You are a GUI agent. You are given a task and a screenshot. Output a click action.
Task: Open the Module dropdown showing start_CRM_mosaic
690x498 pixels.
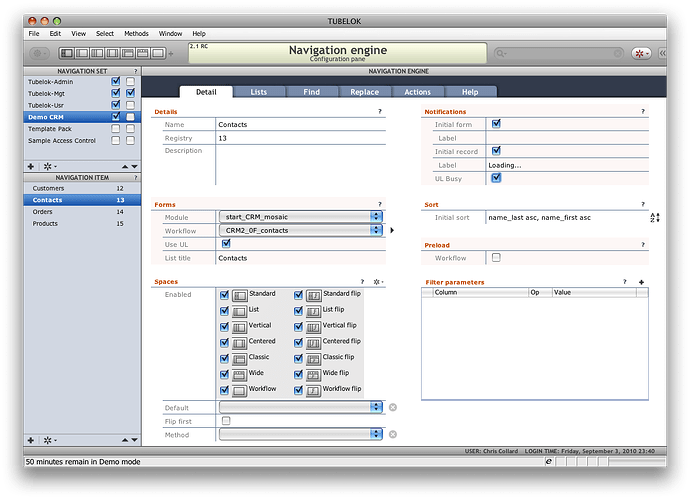(301, 216)
